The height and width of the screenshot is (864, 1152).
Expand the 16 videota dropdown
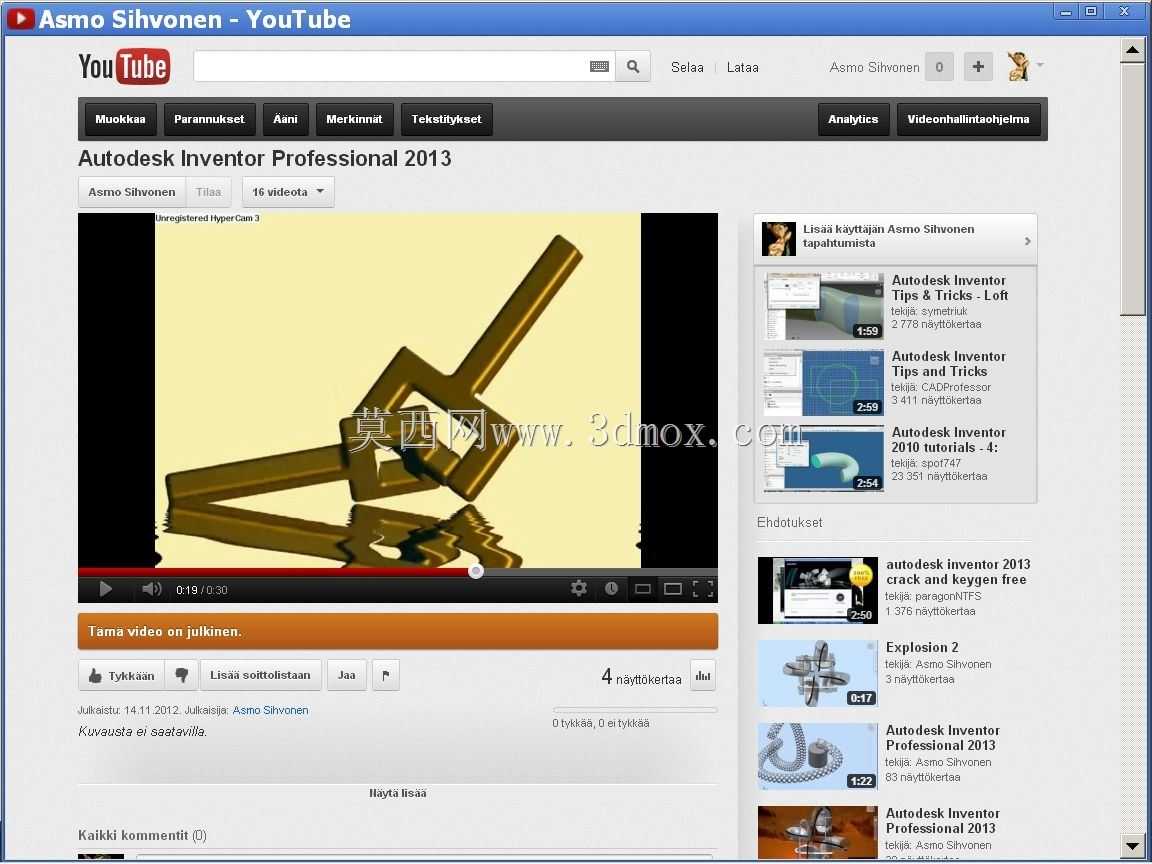click(x=288, y=192)
